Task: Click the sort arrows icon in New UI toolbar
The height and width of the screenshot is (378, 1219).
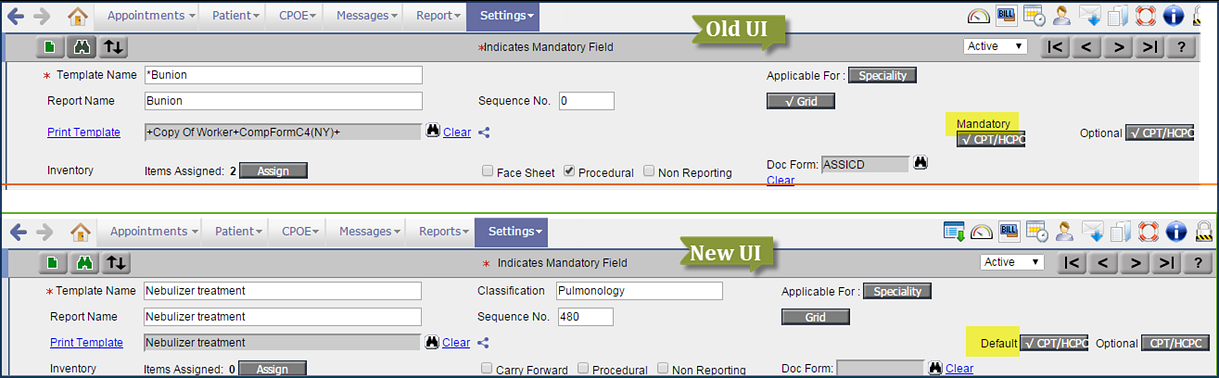Action: (x=117, y=263)
